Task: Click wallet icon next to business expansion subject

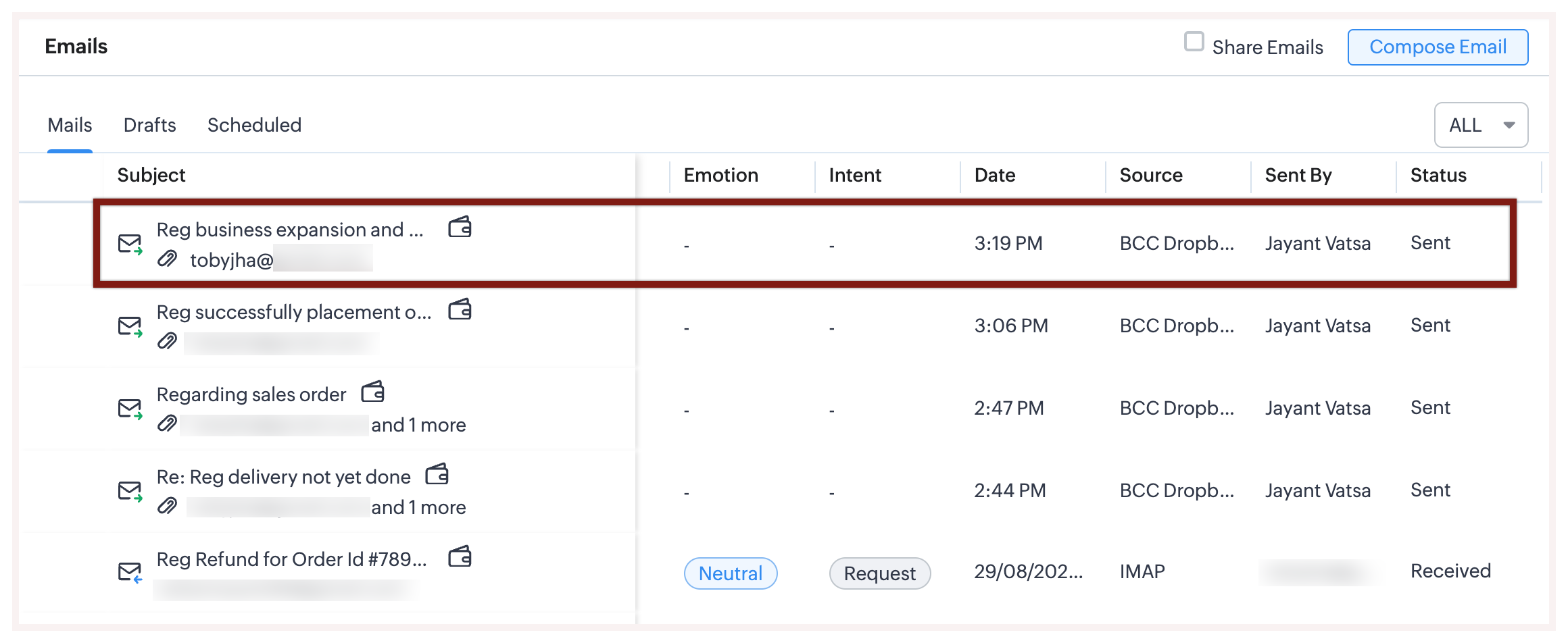Action: [x=460, y=228]
